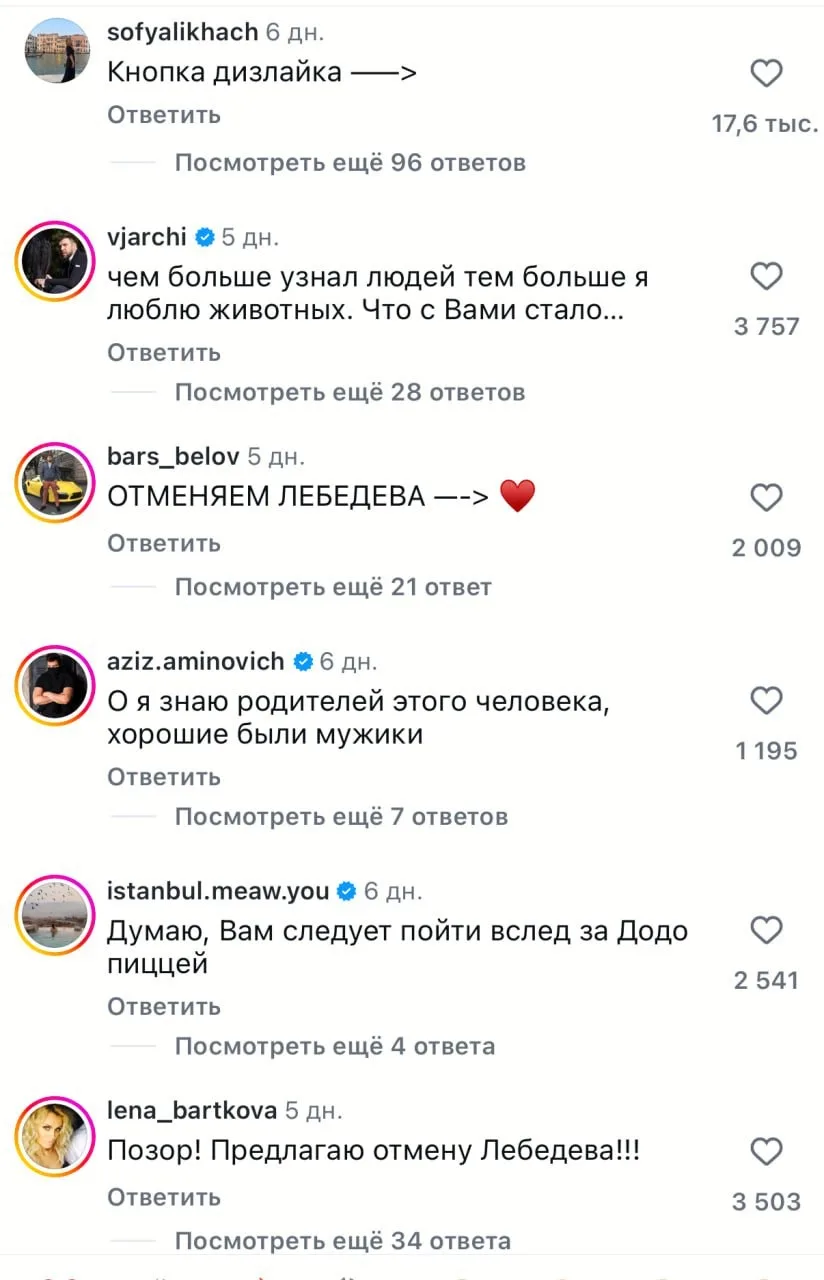This screenshot has width=824, height=1280.
Task: Like vjarchi's comment about animals
Action: coord(766,276)
